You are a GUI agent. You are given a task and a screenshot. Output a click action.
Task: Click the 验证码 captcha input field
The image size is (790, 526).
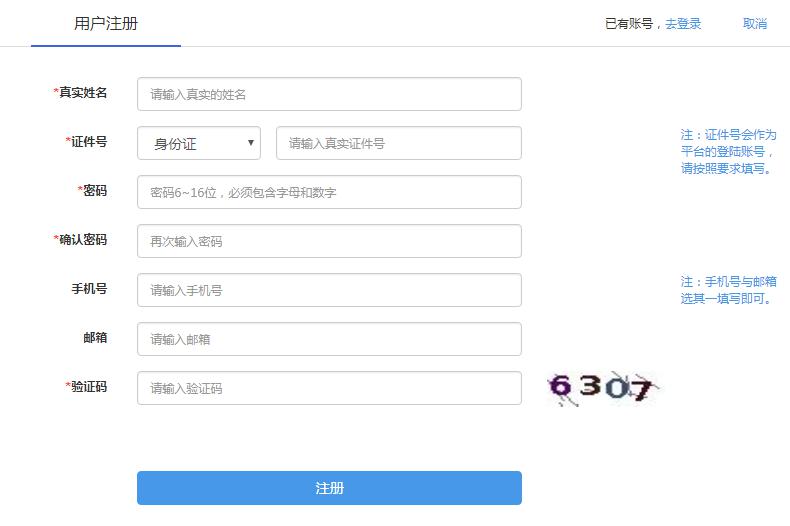point(329,388)
